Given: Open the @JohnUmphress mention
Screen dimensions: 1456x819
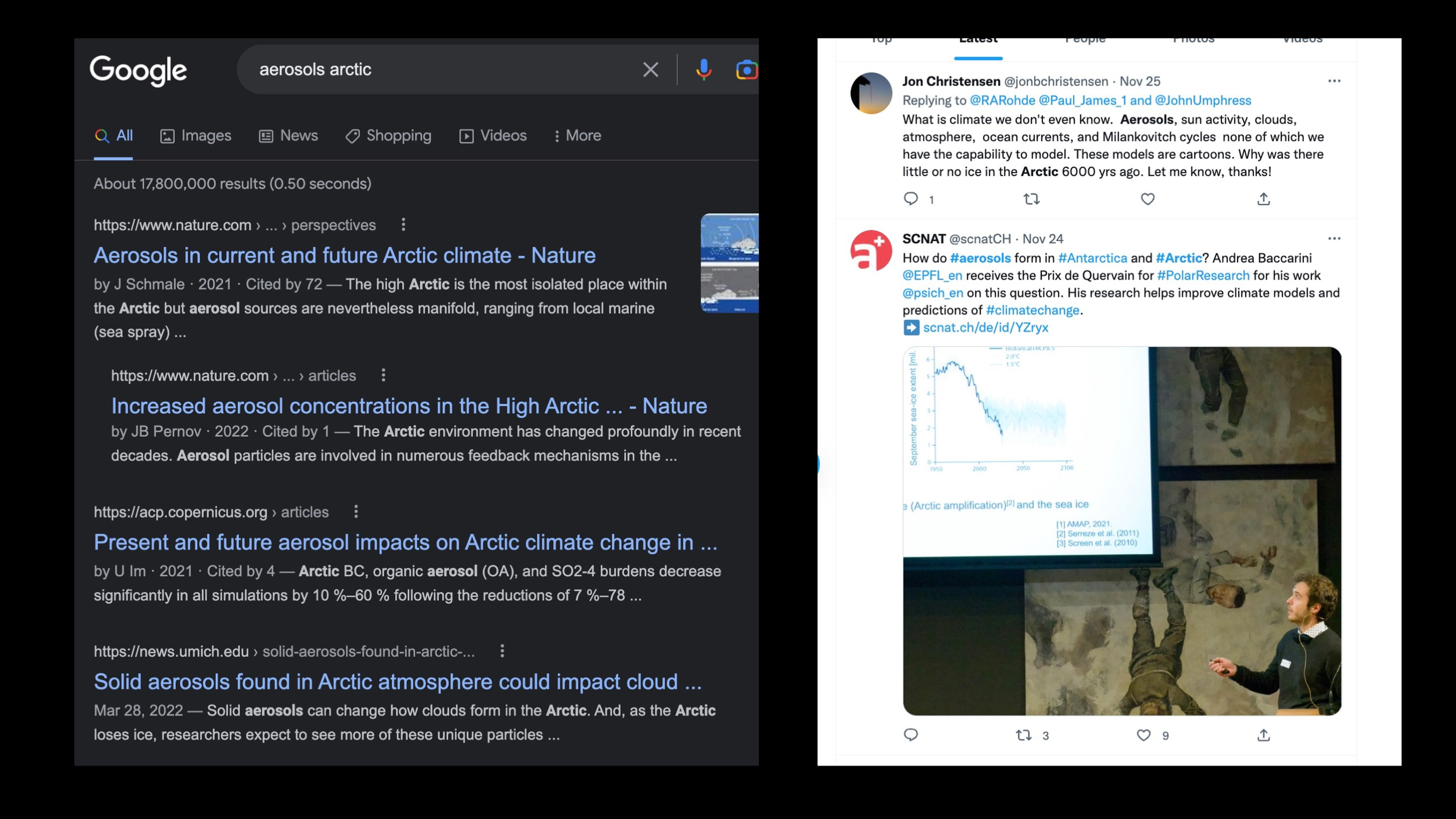Looking at the screenshot, I should tap(1203, 101).
